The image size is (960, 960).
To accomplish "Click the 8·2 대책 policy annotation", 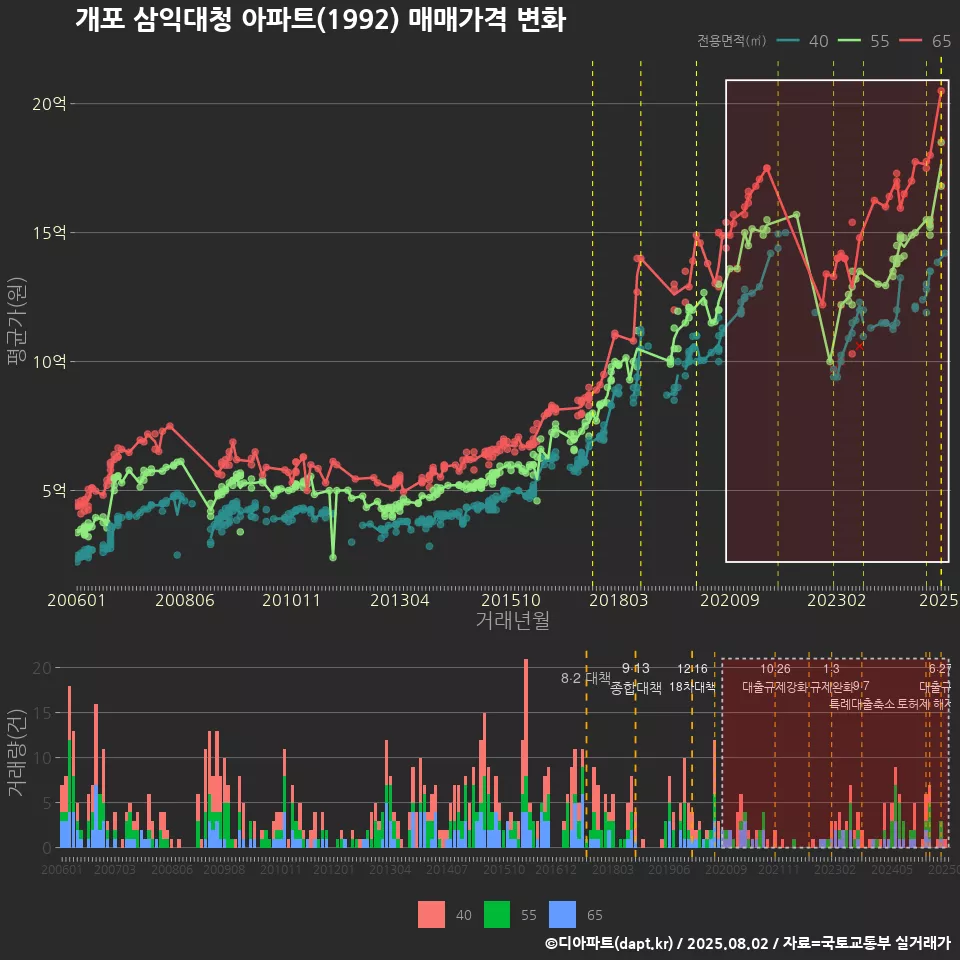I will coord(585,678).
